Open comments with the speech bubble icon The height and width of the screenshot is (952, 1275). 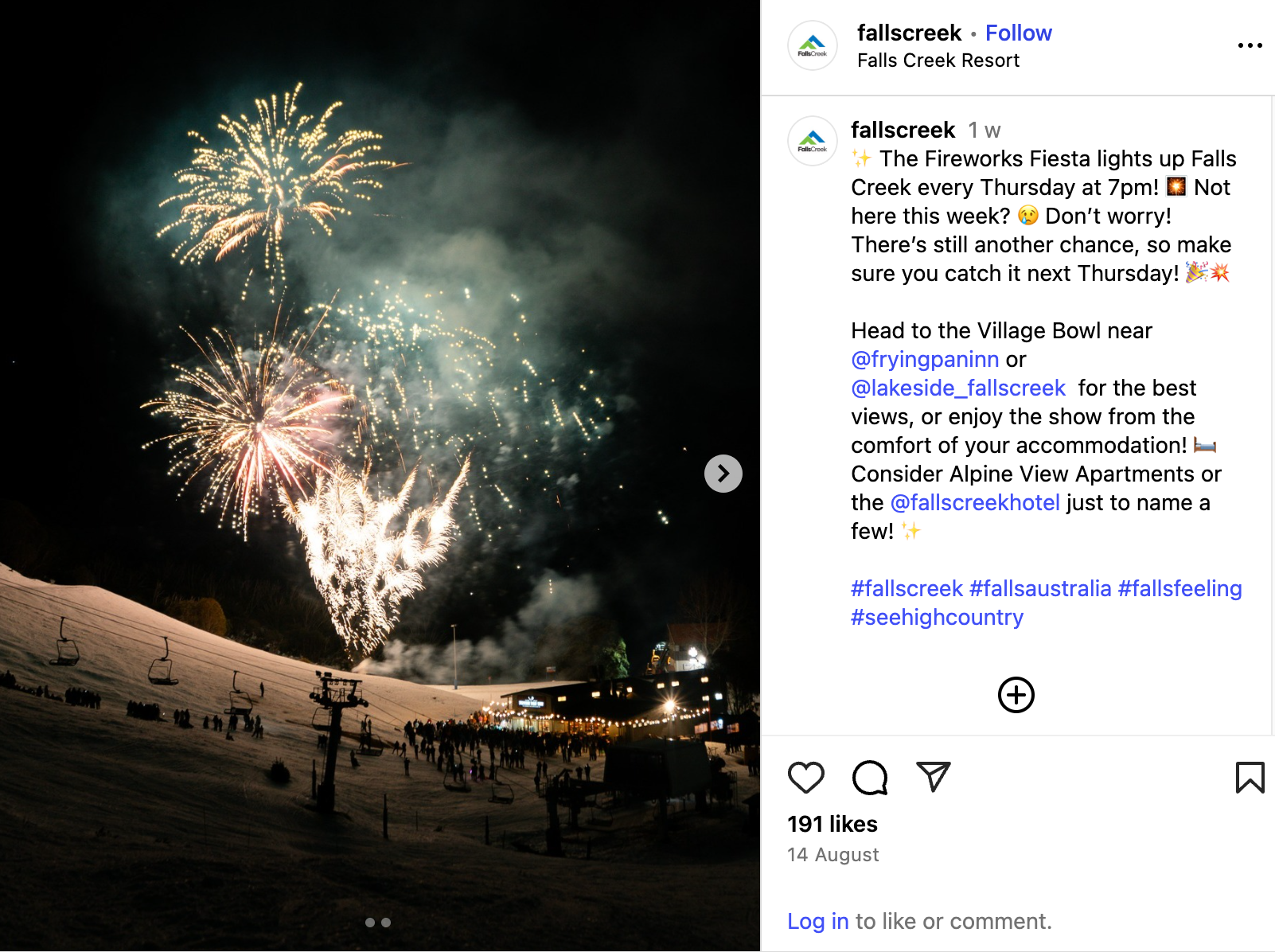(x=869, y=778)
